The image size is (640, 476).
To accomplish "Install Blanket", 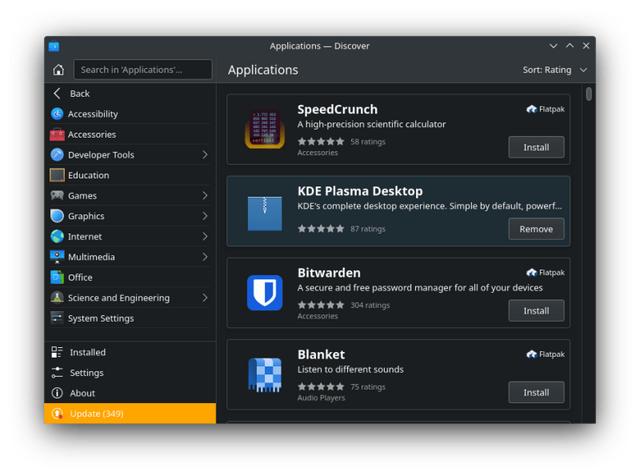I will pyautogui.click(x=536, y=392).
